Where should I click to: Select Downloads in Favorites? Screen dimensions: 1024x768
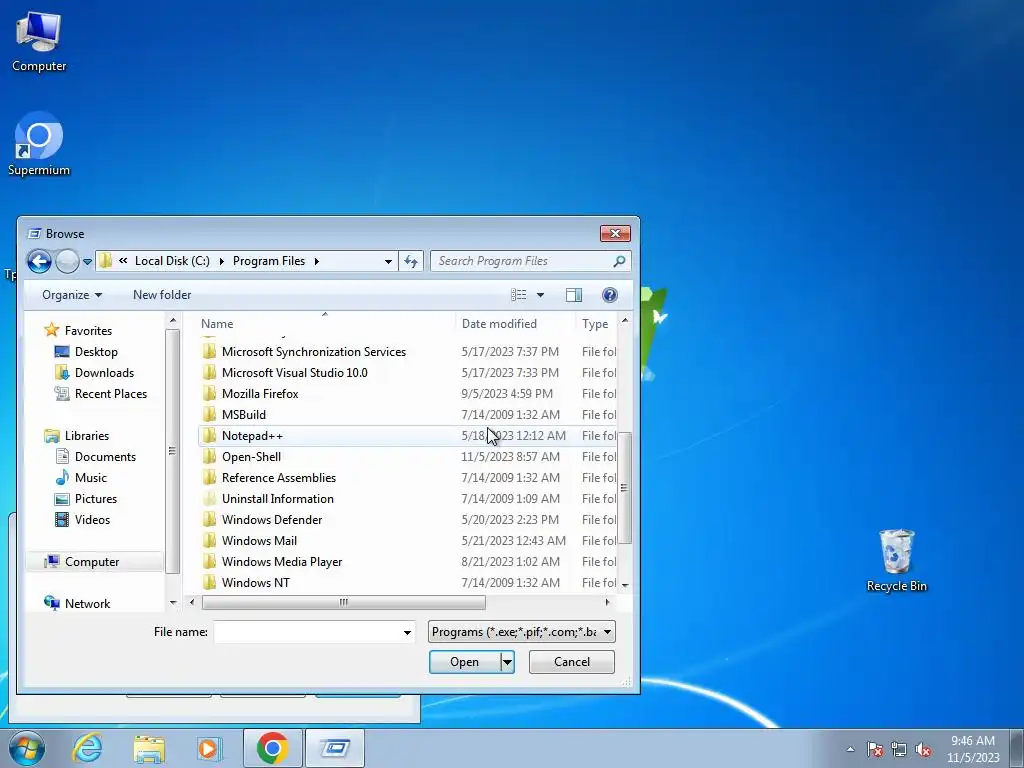pyautogui.click(x=104, y=372)
